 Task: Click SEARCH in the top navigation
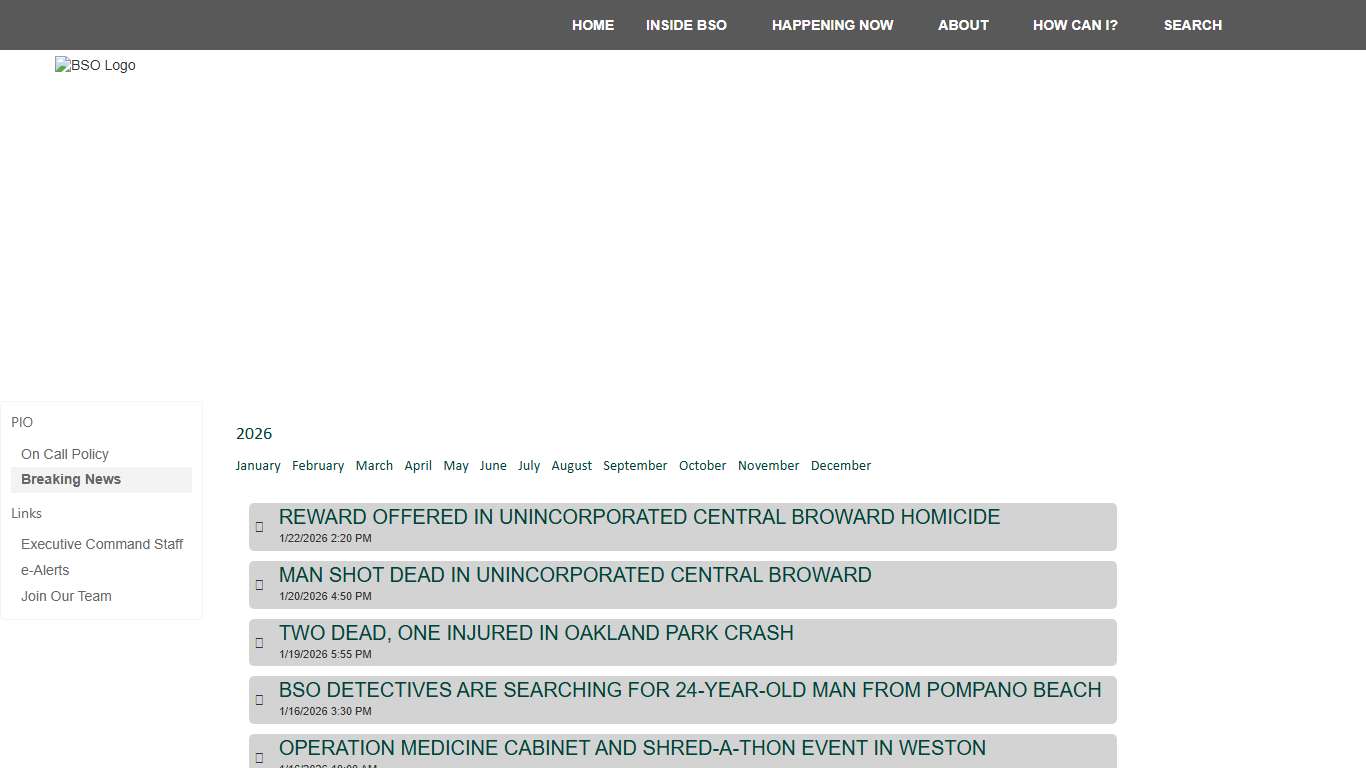pos(1193,25)
